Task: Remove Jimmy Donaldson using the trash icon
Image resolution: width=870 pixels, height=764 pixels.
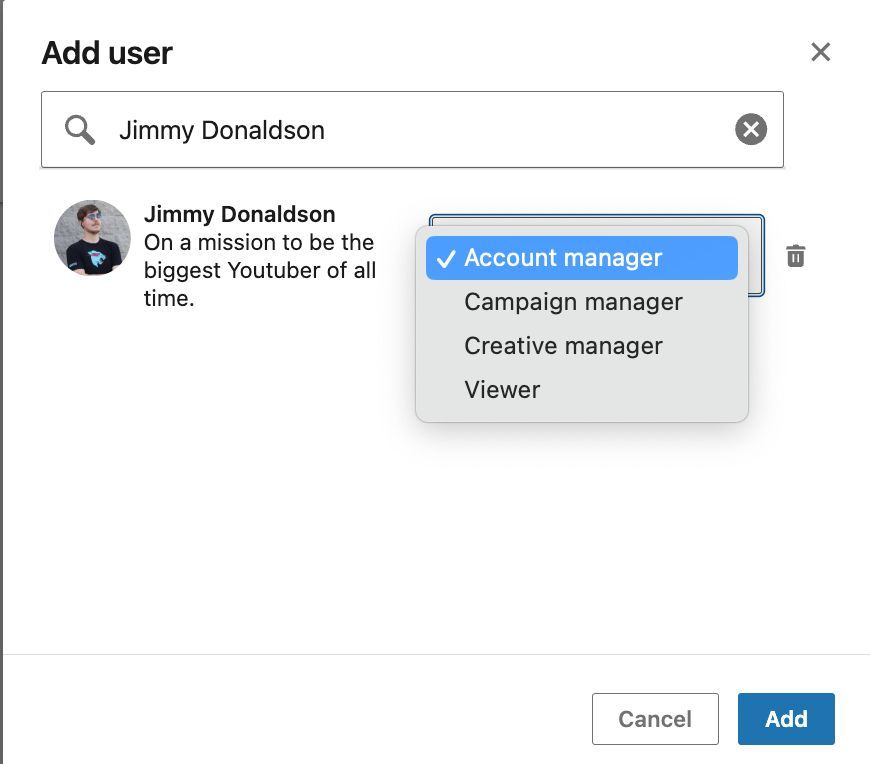Action: point(795,256)
